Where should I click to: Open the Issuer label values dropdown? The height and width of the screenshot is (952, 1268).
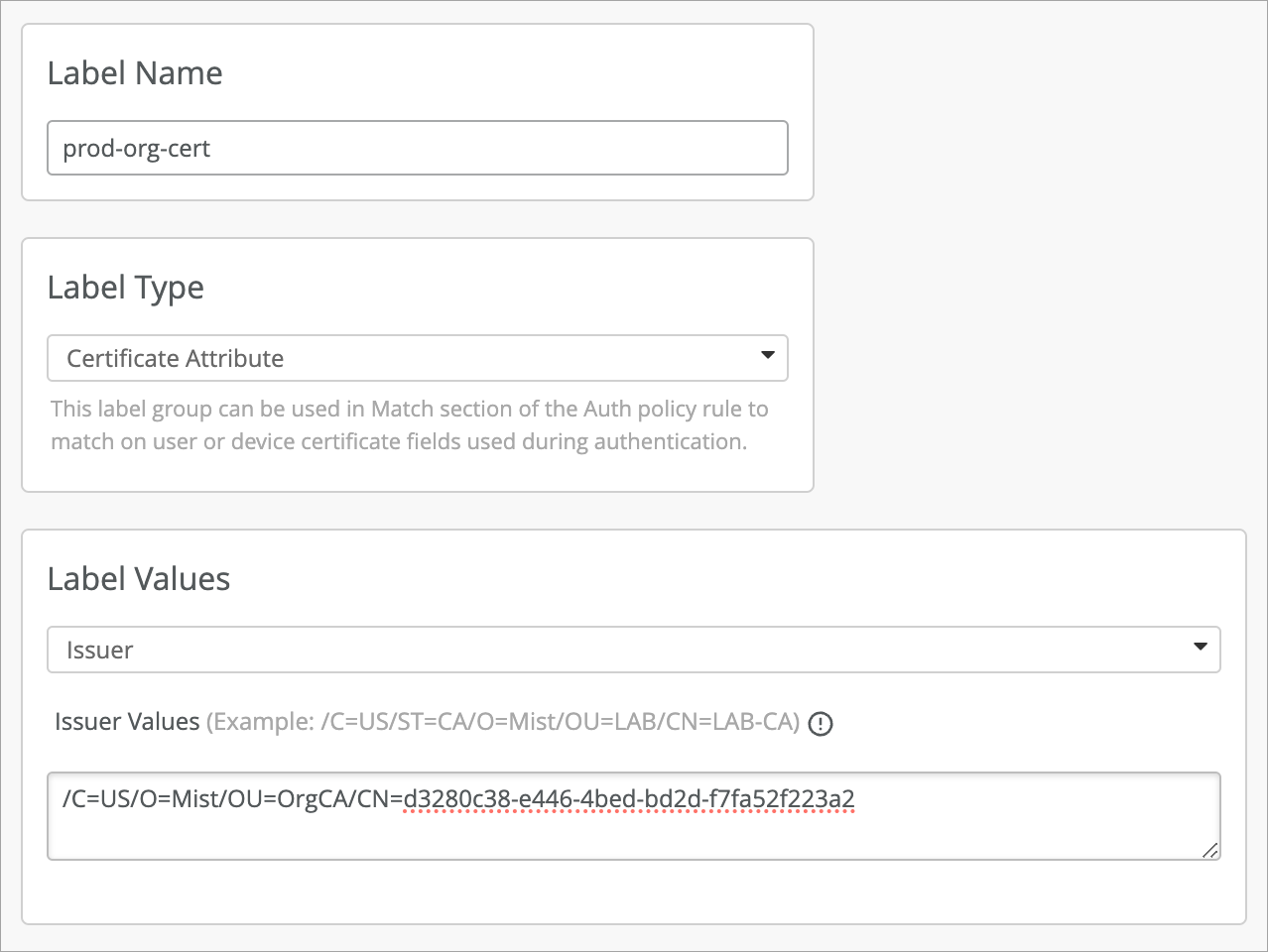tap(633, 650)
